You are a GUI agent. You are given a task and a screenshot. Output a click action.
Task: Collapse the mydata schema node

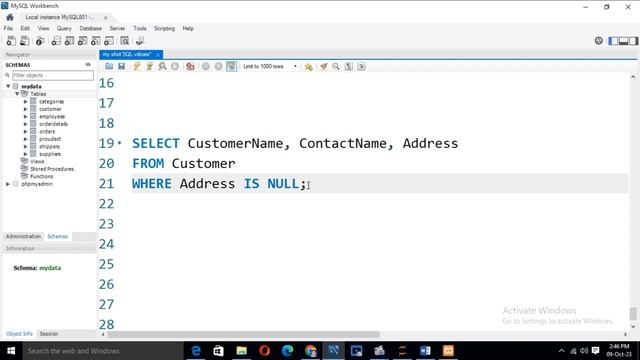coord(8,87)
